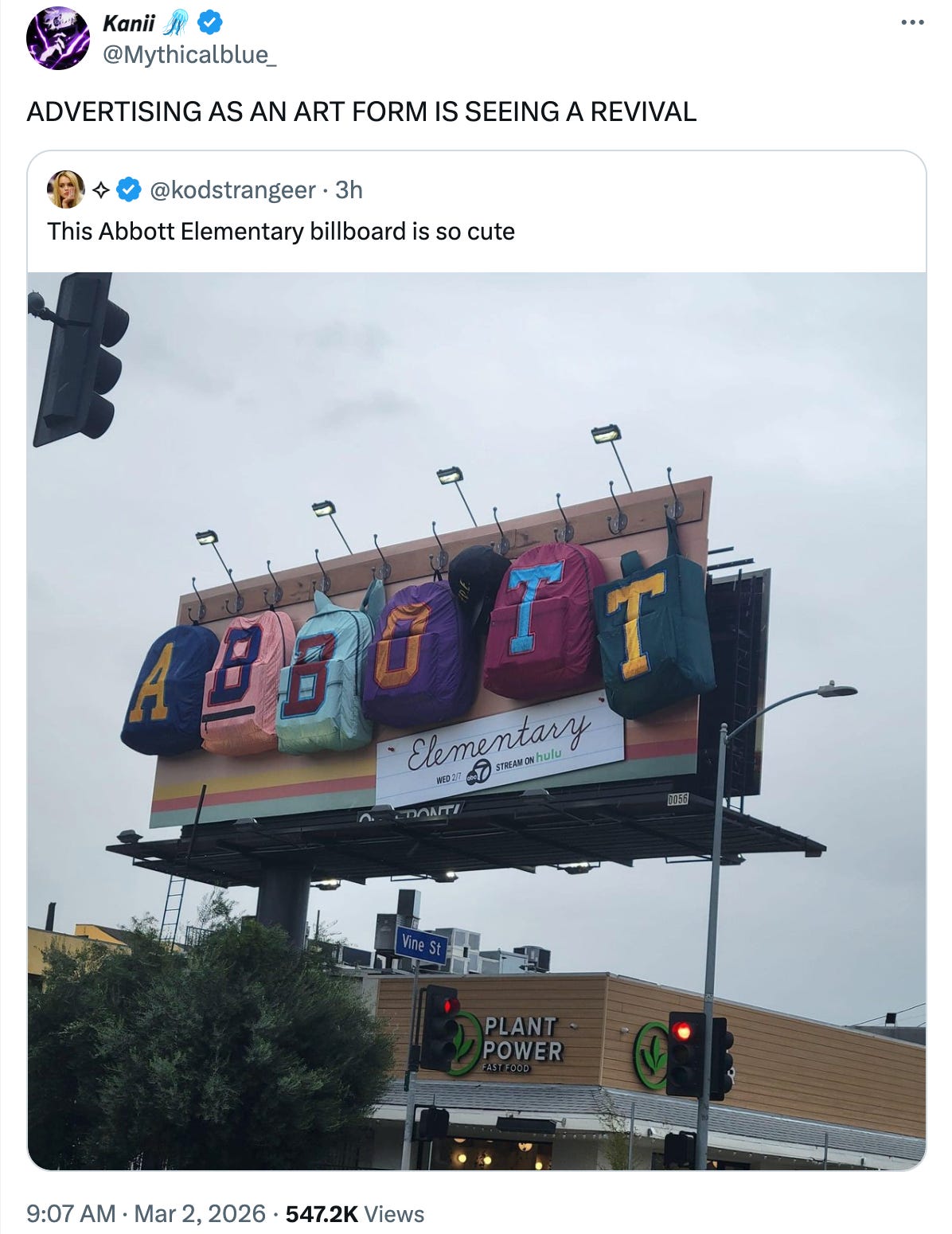This screenshot has height=1234, width=952.
Task: Click the Kanii display name
Action: (x=129, y=24)
